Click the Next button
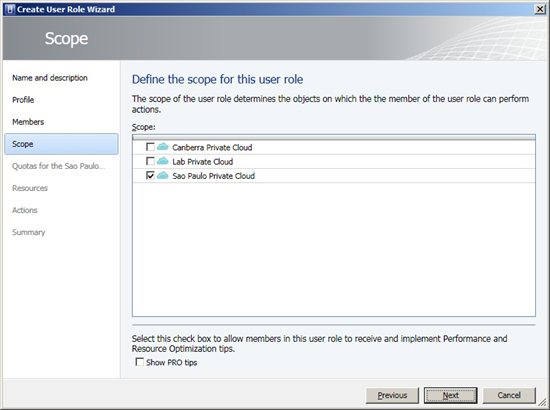This screenshot has height=410, width=550. pyautogui.click(x=450, y=396)
